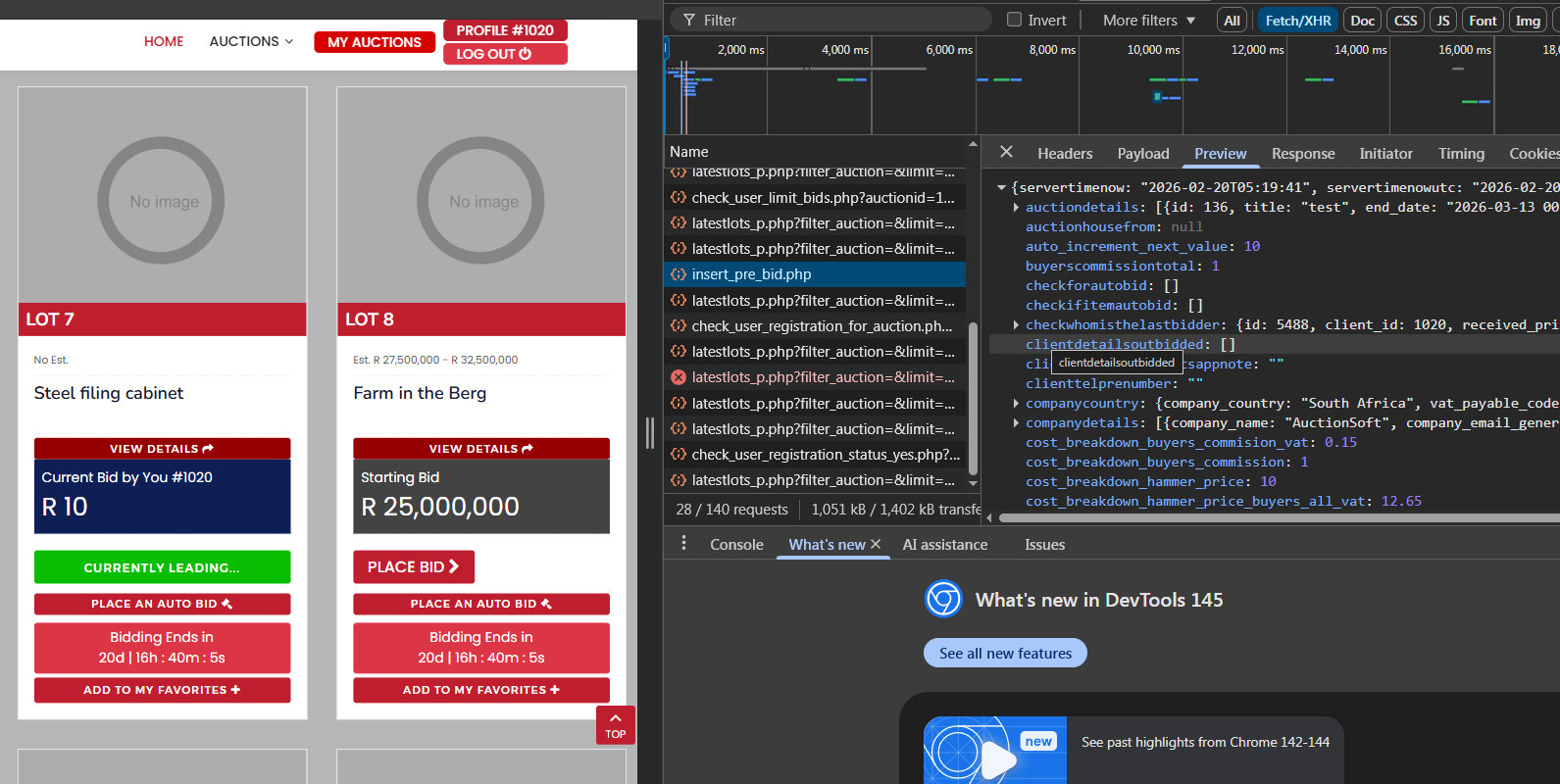Click the funnel icon in Filter box

pos(689,20)
